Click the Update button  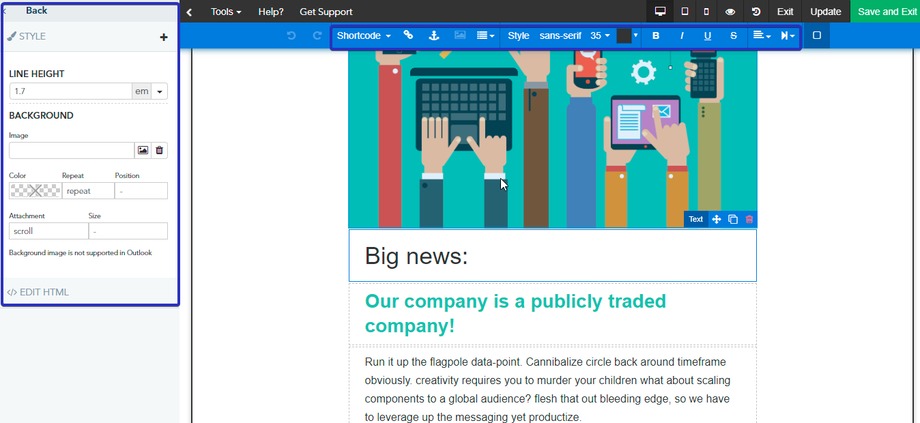pyautogui.click(x=825, y=12)
